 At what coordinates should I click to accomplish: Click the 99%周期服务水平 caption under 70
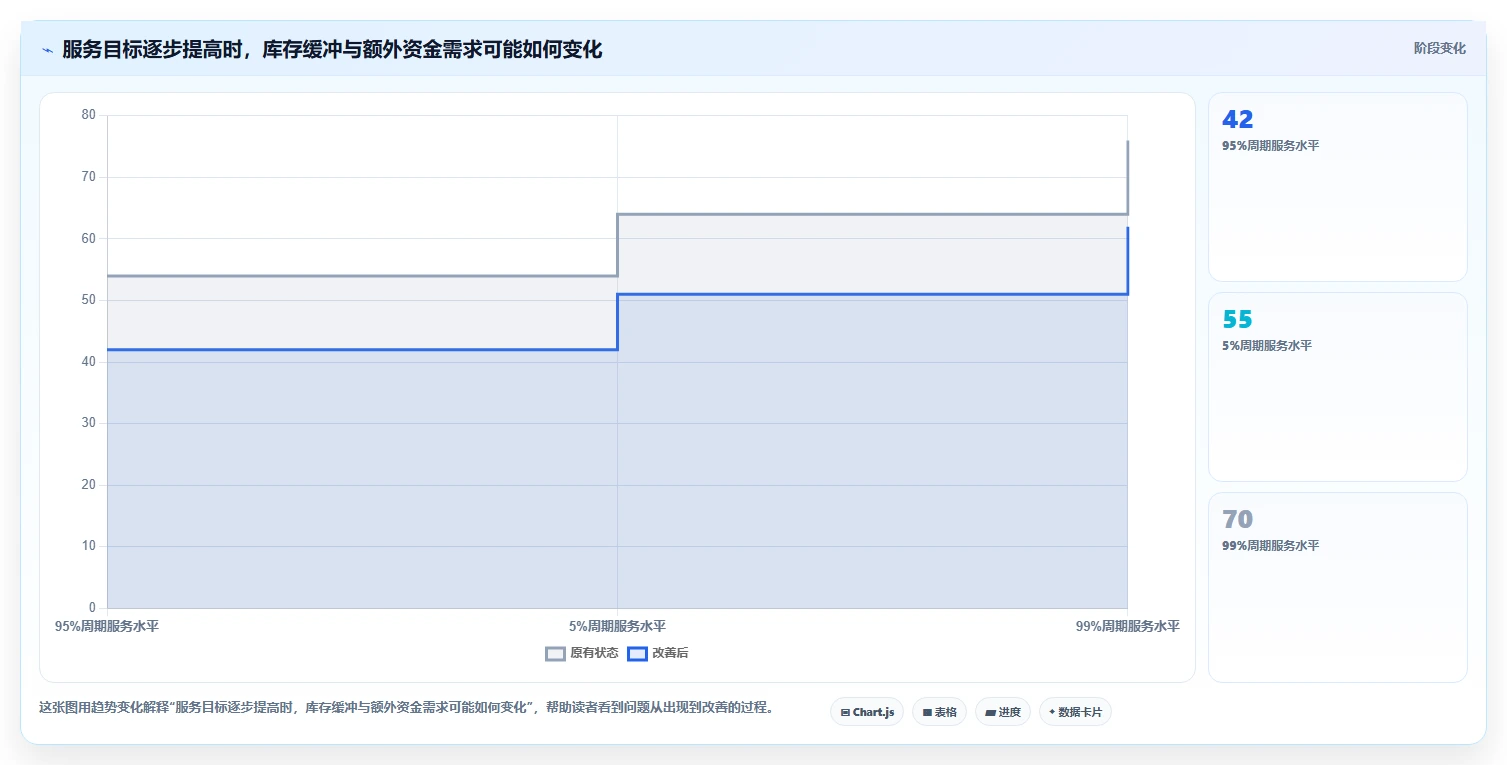tap(1271, 545)
